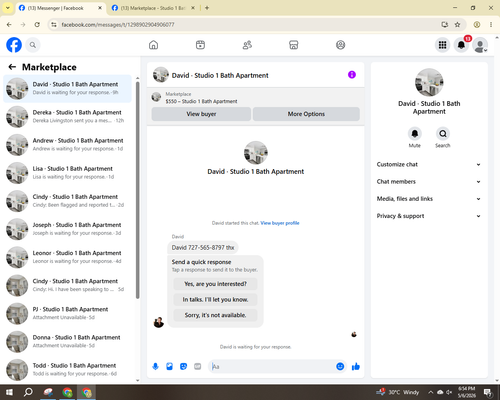500x400 pixels.
Task: Search in conversation
Action: pos(443,134)
